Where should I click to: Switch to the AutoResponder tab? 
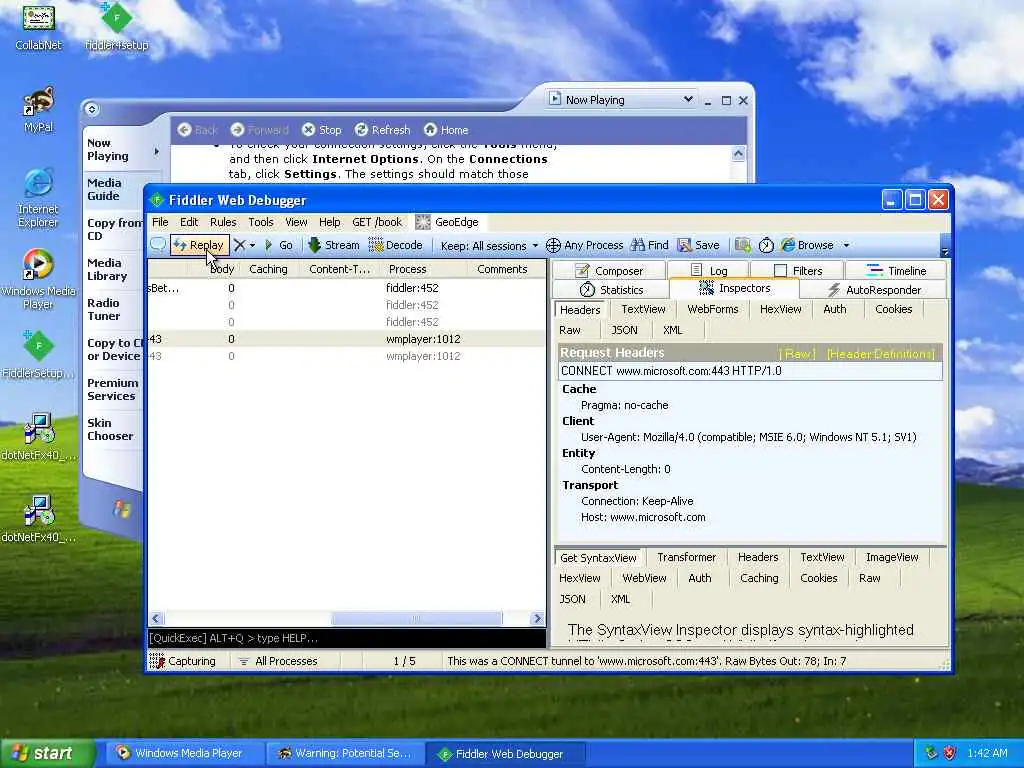(x=874, y=289)
